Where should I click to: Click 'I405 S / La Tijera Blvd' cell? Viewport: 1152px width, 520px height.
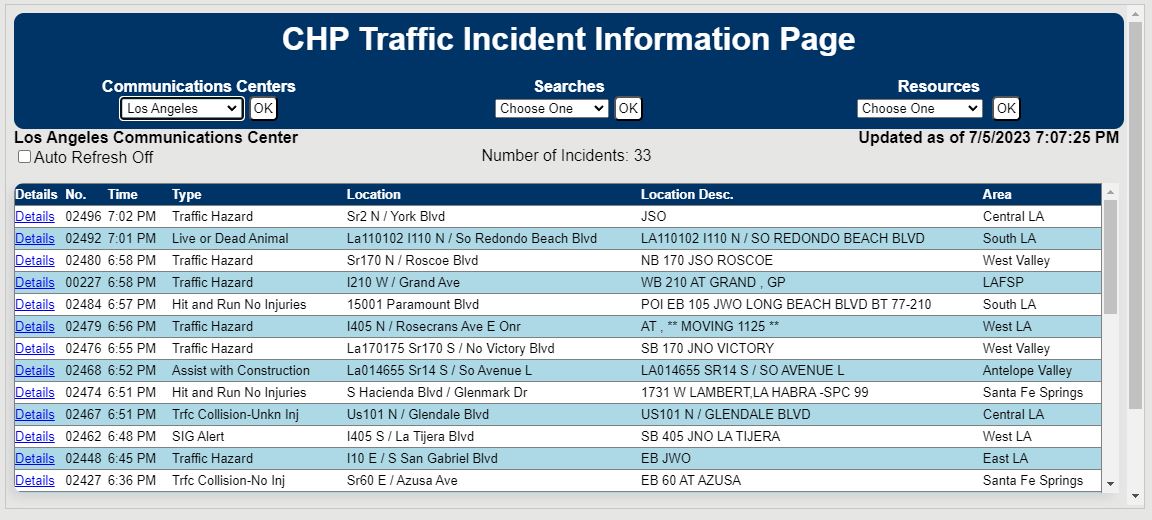410,437
